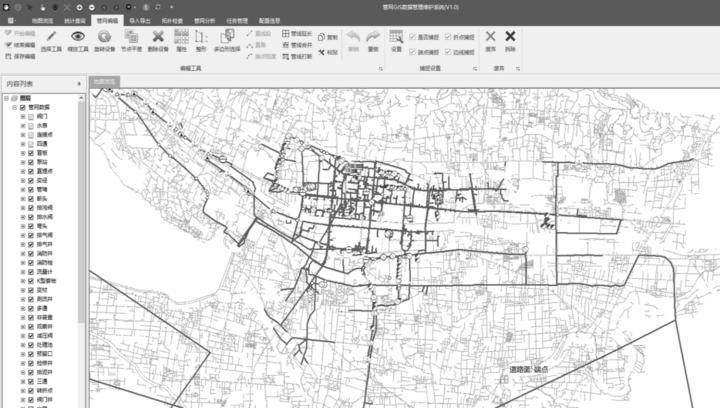Select the pencil selection tool in ribbon
The width and height of the screenshot is (720, 408).
51,37
